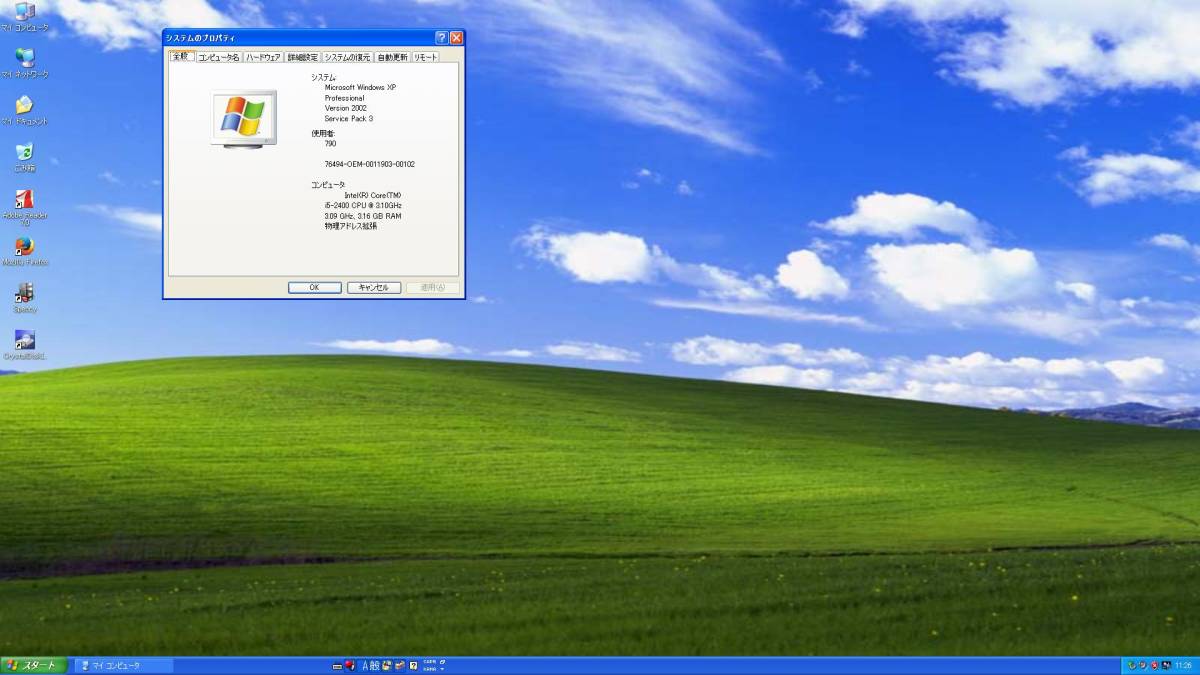This screenshot has width=1200, height=675.
Task: Open the システムの復元 tab
Action: (347, 57)
